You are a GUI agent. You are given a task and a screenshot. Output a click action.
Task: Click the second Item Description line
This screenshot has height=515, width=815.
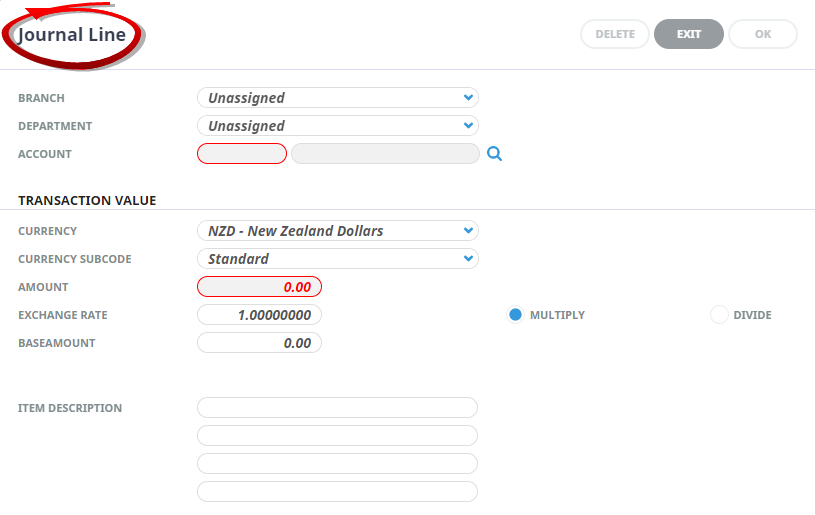tap(337, 436)
